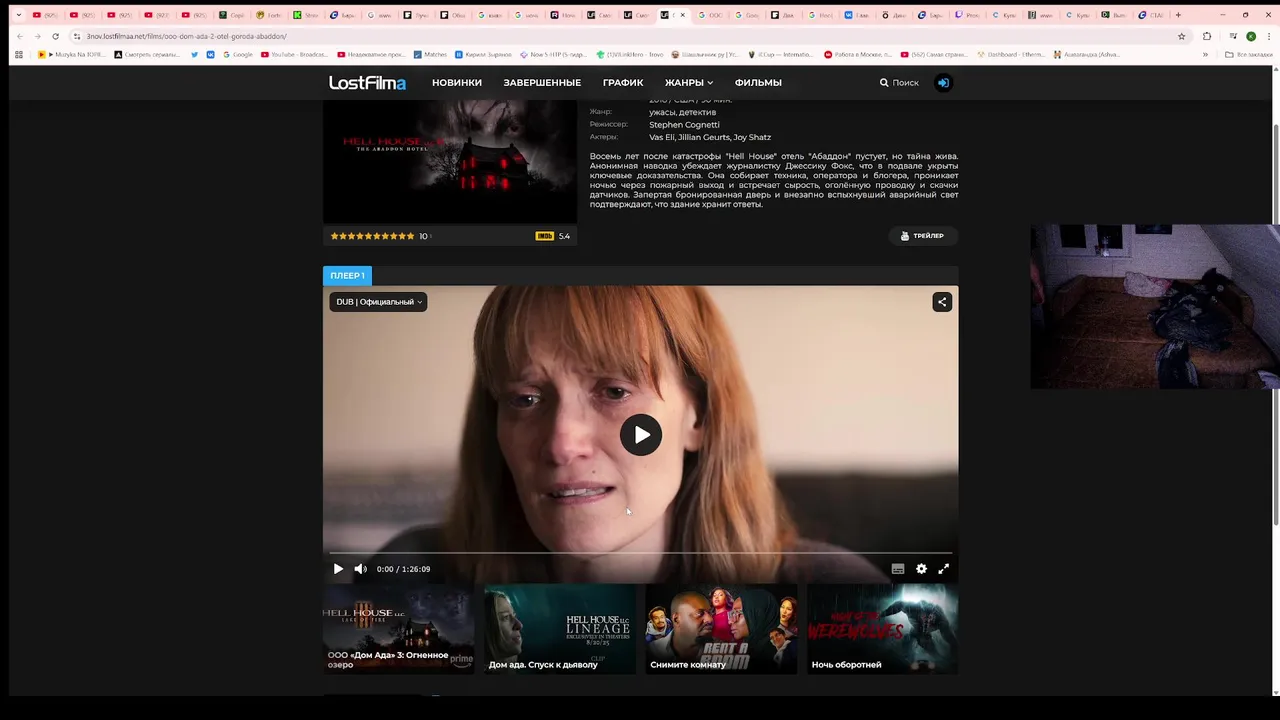Open the subtitles/captions icon in player
The height and width of the screenshot is (720, 1280).
[898, 569]
